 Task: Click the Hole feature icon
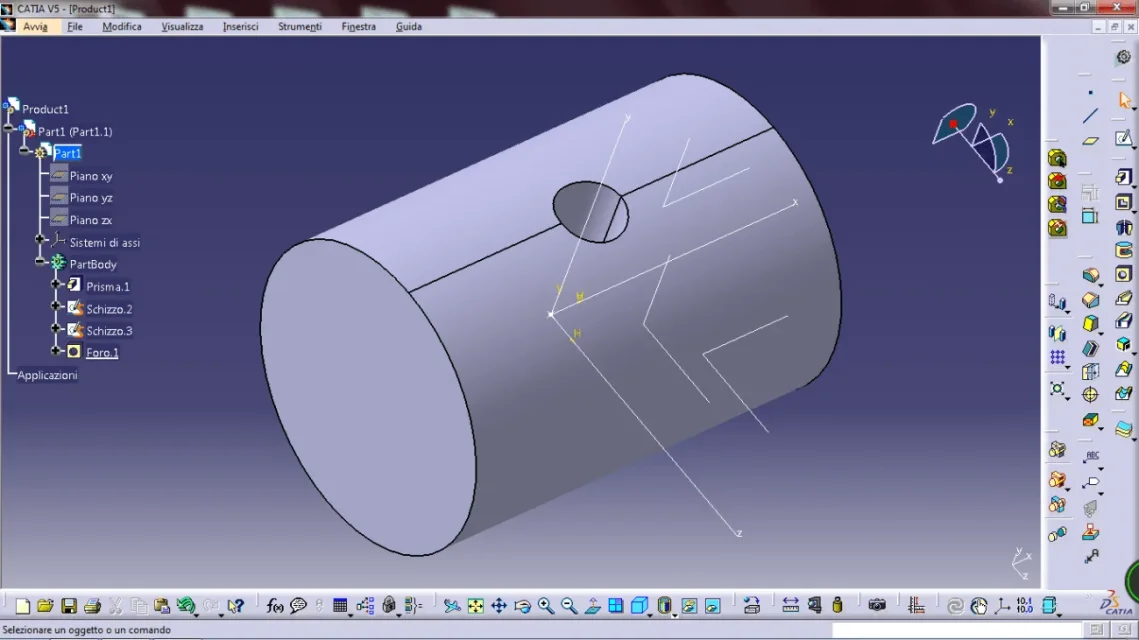[x=1123, y=275]
